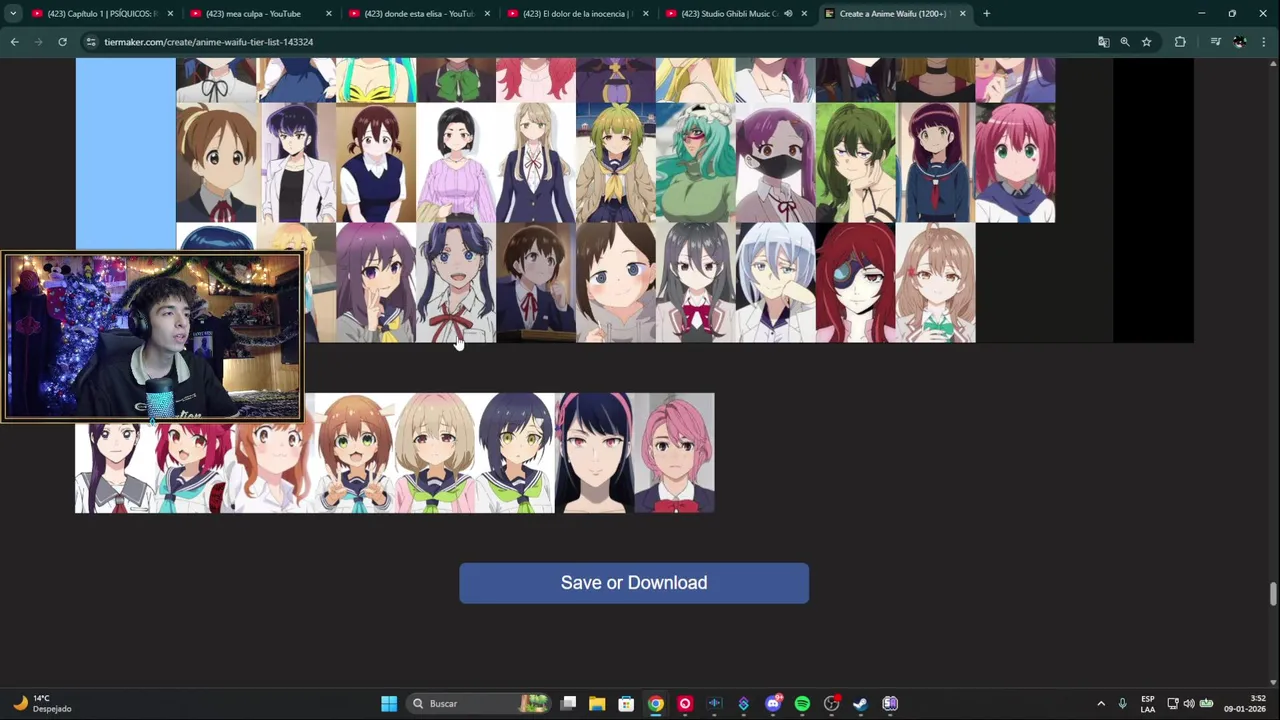Viewport: 1280px width, 720px height.
Task: Reload the TierMaker page
Action: [62, 42]
